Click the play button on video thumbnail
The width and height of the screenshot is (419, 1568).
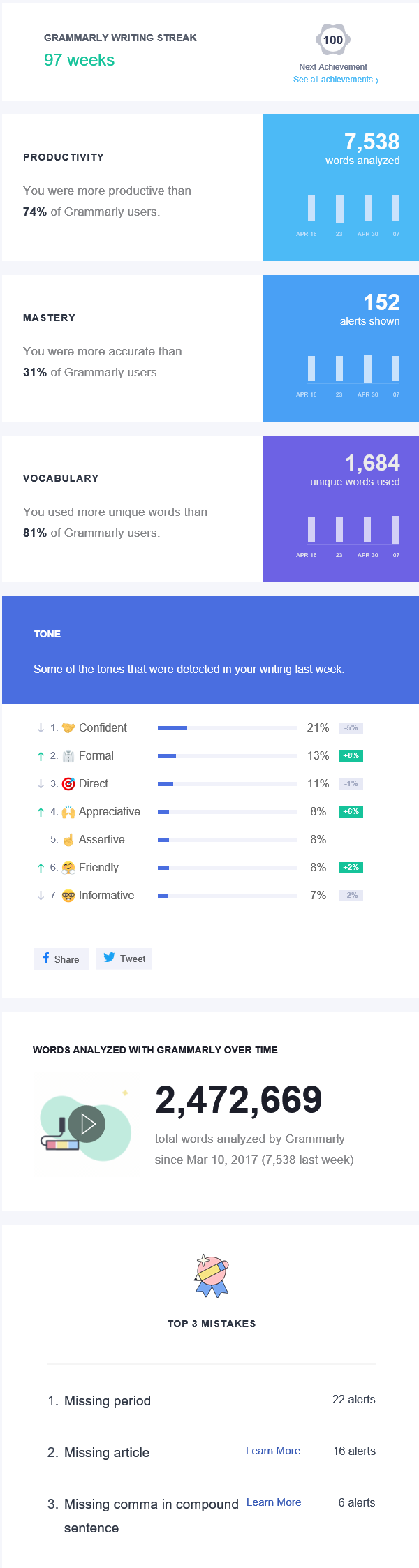88,1123
